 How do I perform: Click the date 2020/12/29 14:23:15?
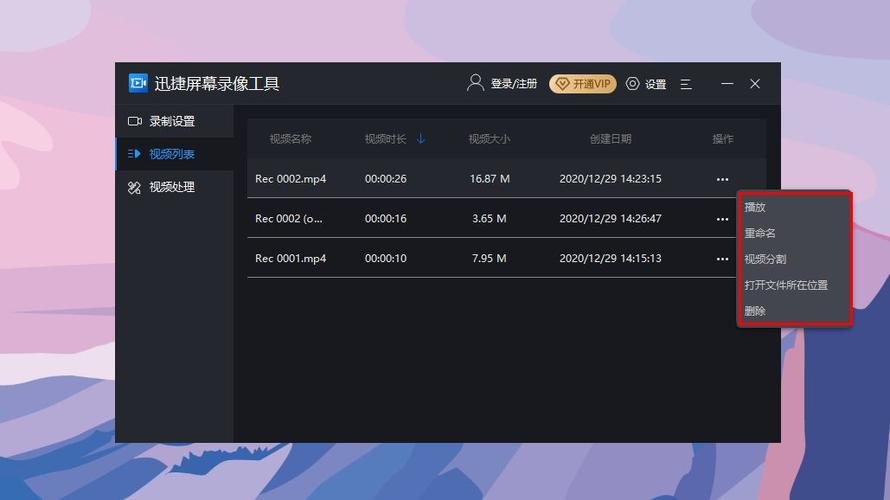click(610, 179)
